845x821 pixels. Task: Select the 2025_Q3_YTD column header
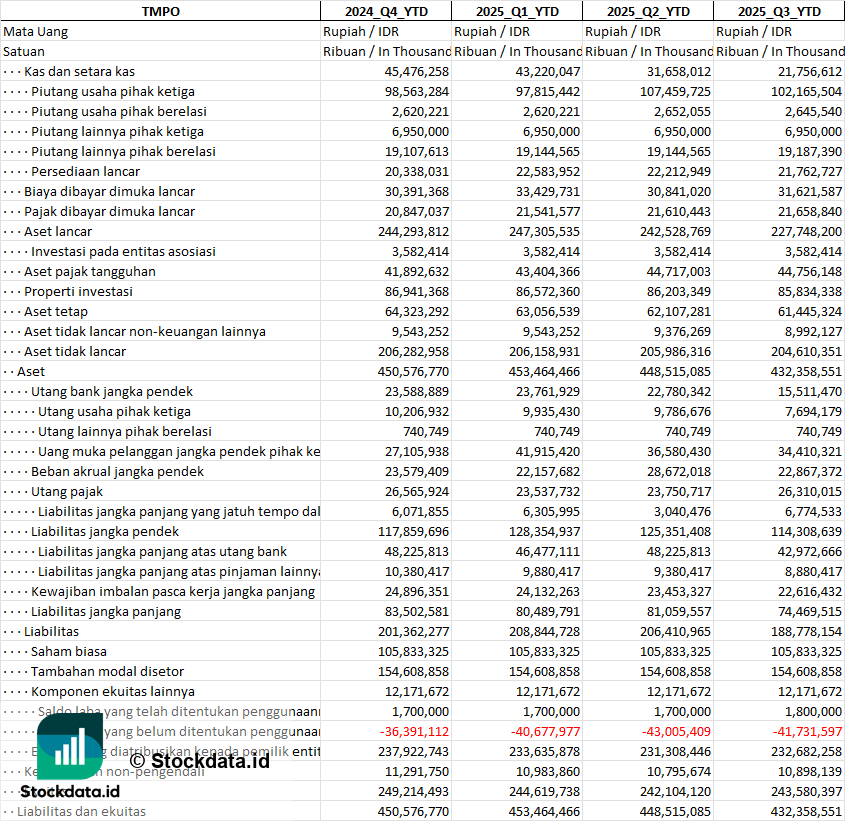tap(779, 11)
